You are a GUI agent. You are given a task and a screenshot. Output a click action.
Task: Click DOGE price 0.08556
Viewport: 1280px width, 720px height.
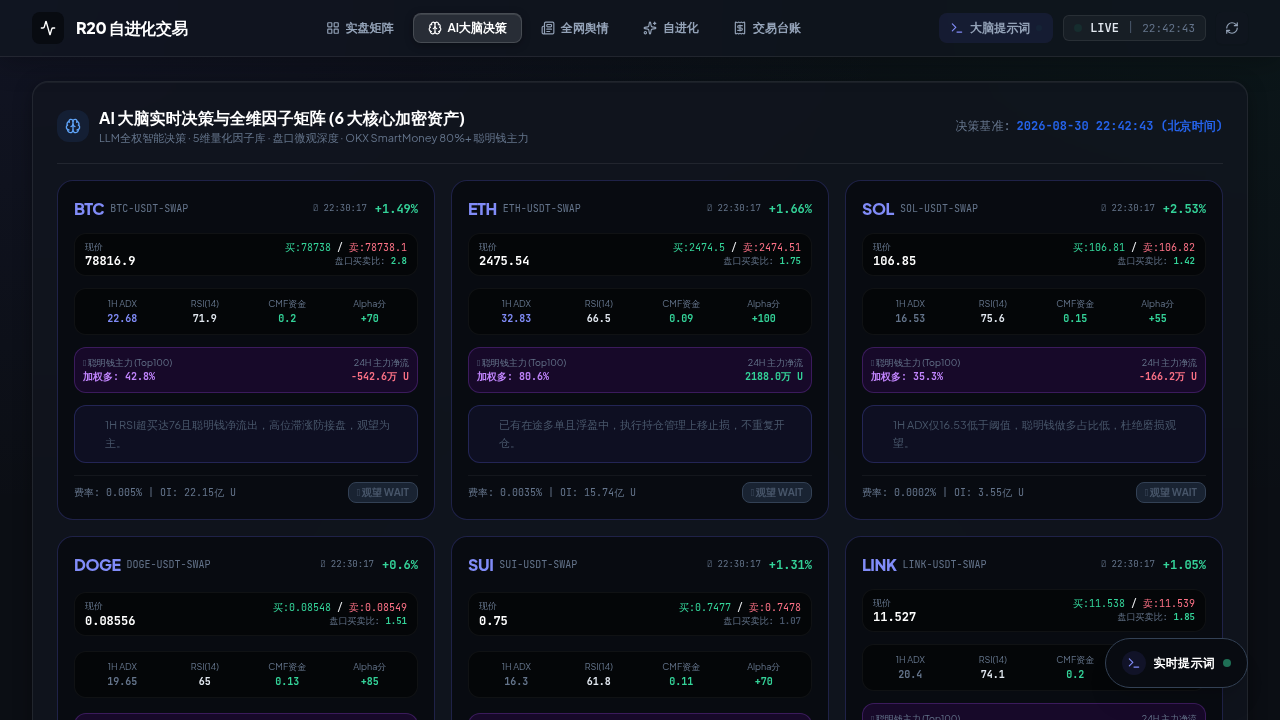(110, 621)
